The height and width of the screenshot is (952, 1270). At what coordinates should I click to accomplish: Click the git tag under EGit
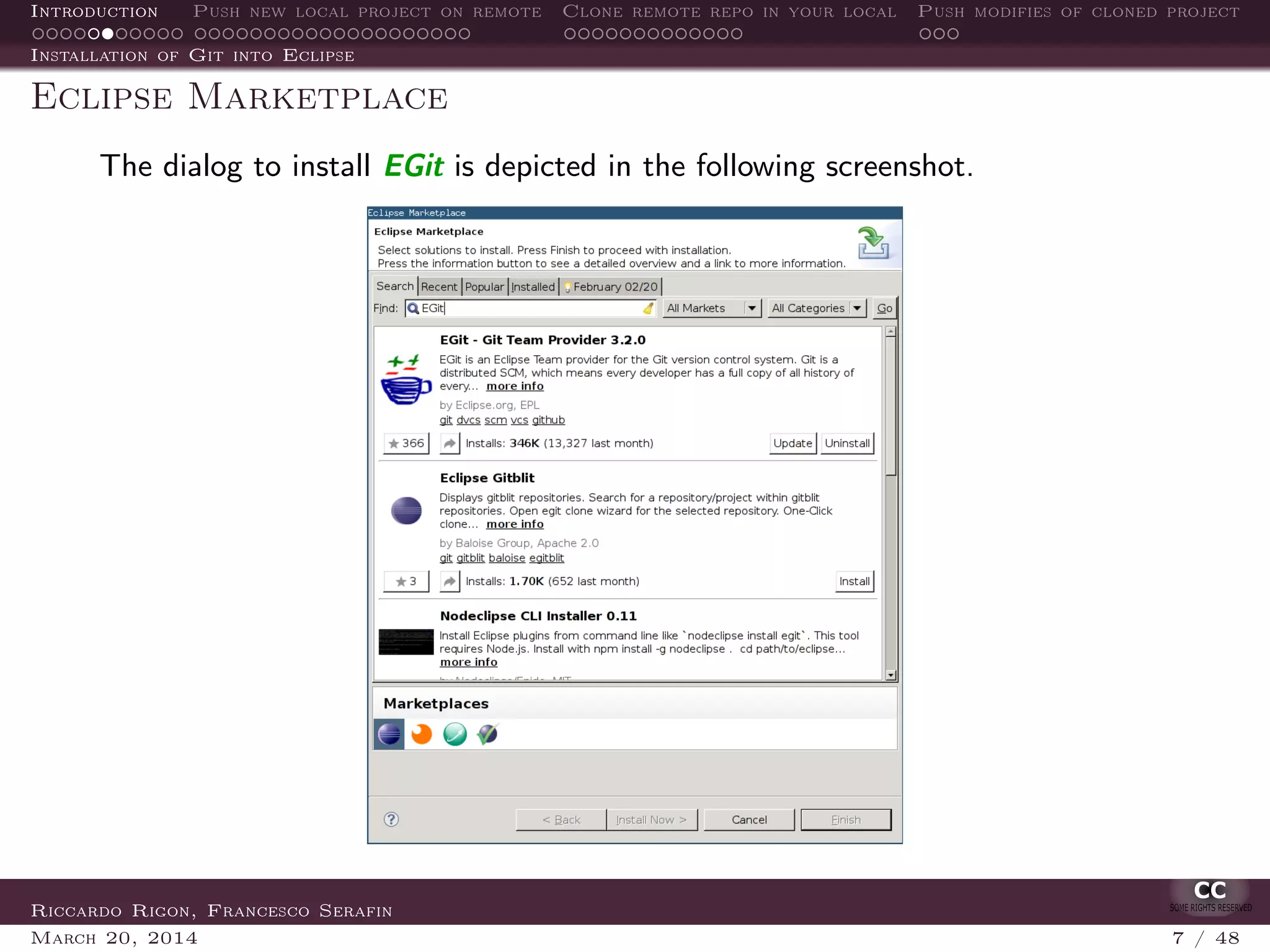pos(446,420)
